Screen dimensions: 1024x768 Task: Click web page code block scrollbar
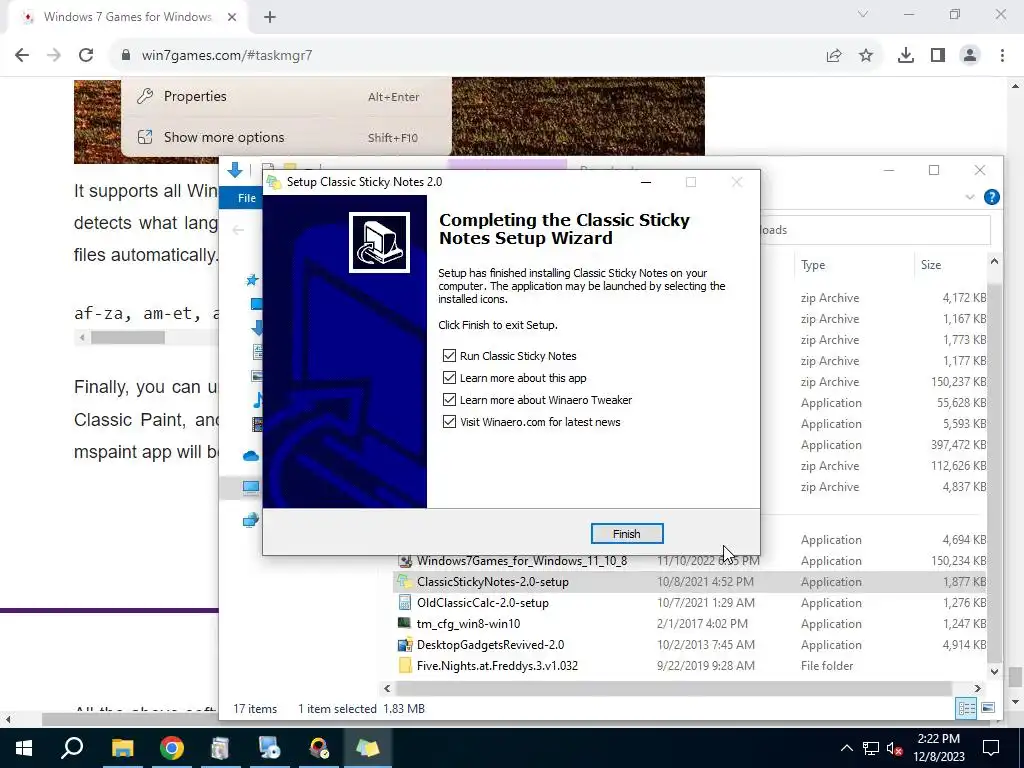127,338
